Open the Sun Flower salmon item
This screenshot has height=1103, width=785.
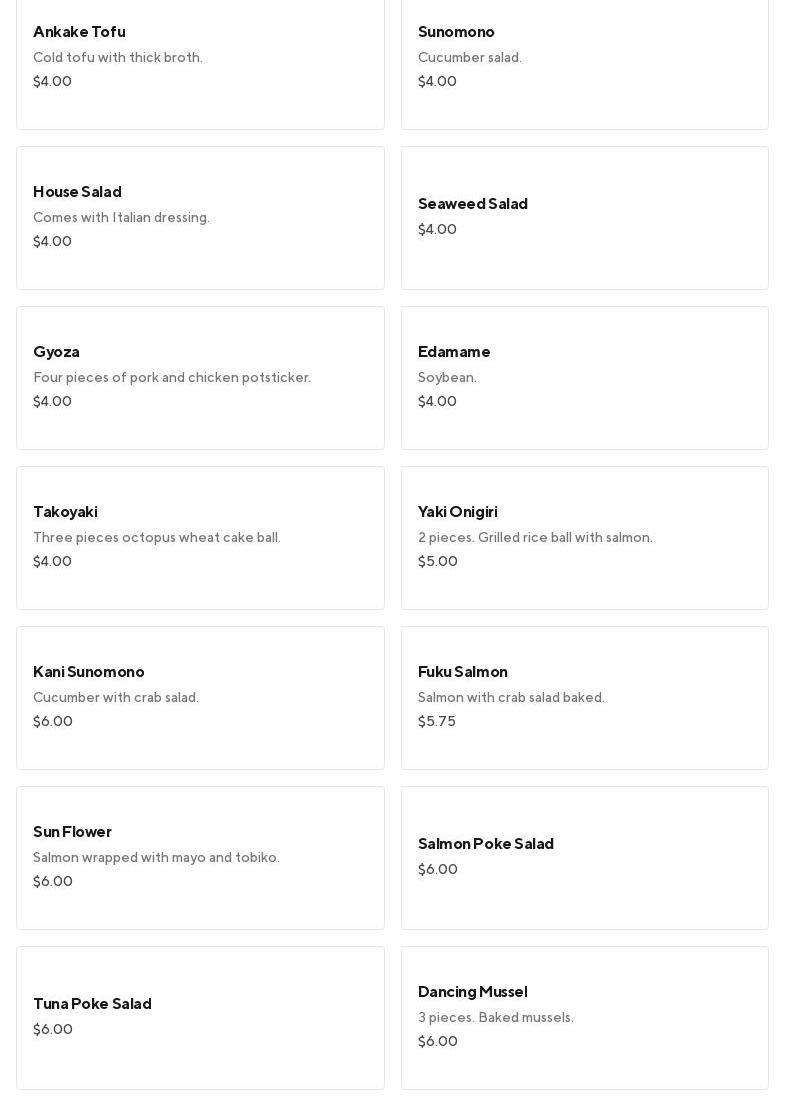pos(200,857)
